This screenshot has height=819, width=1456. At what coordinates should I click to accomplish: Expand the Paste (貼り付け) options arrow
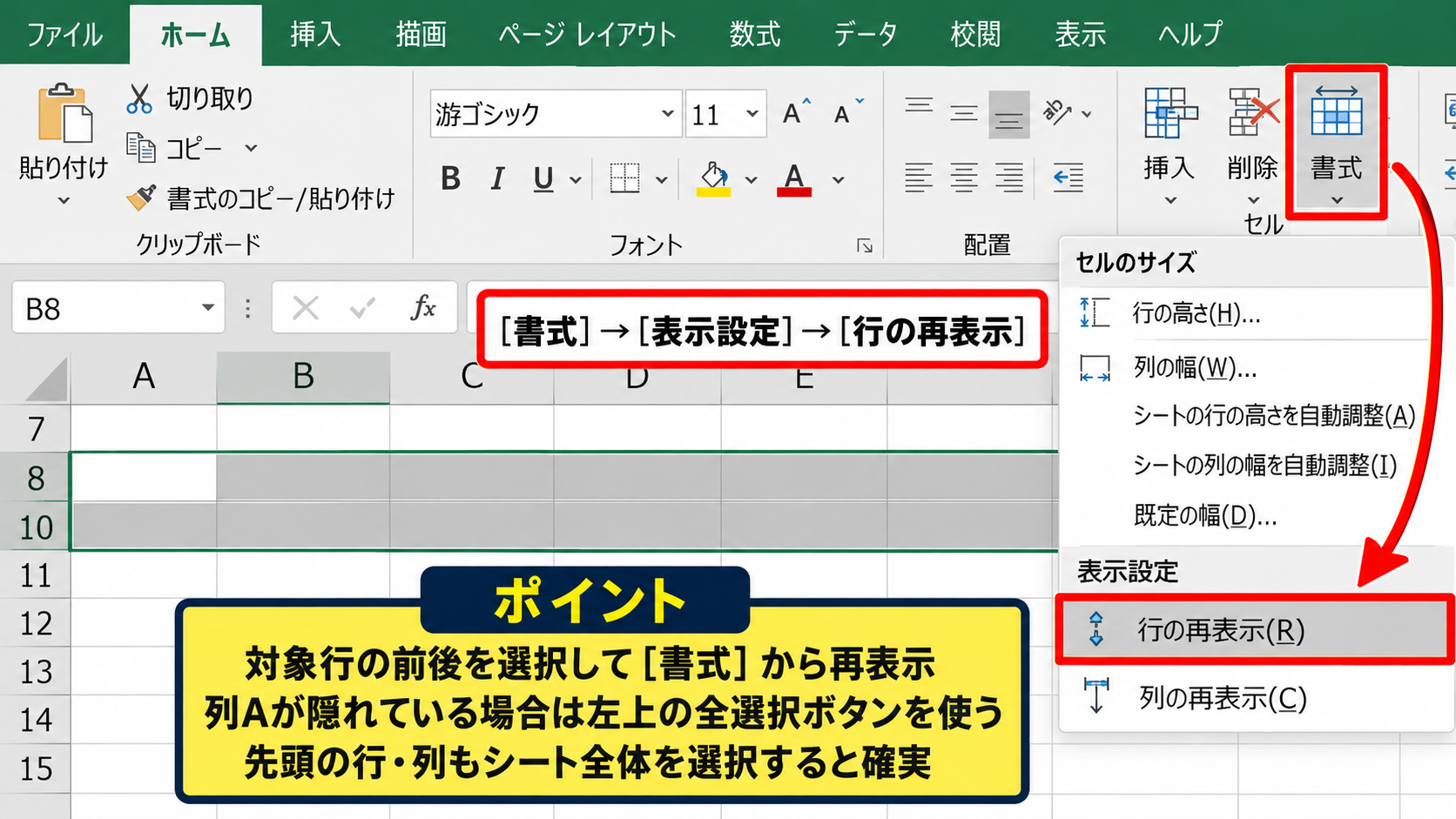64,201
